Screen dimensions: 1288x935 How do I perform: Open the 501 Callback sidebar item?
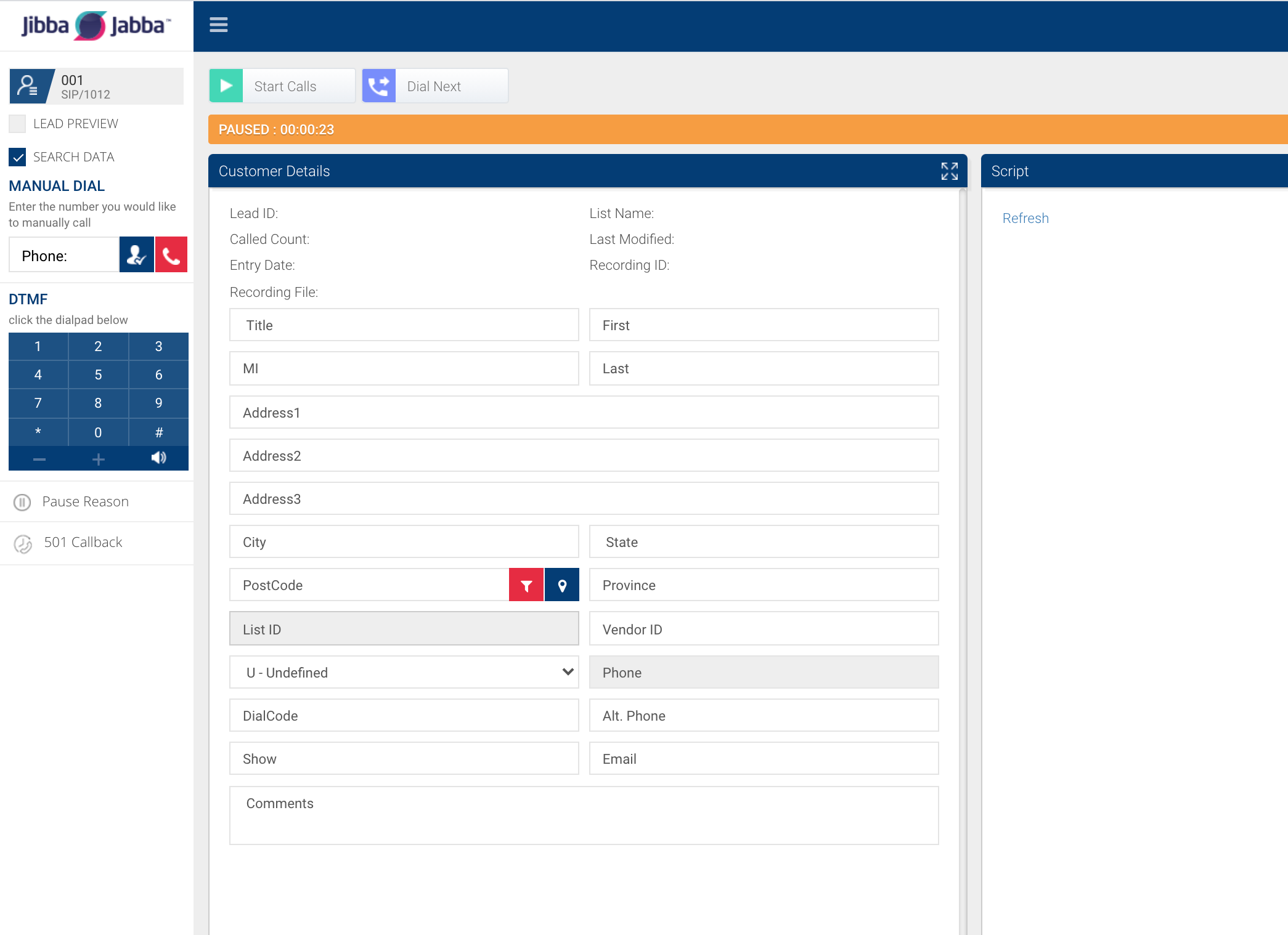pyautogui.click(x=83, y=543)
